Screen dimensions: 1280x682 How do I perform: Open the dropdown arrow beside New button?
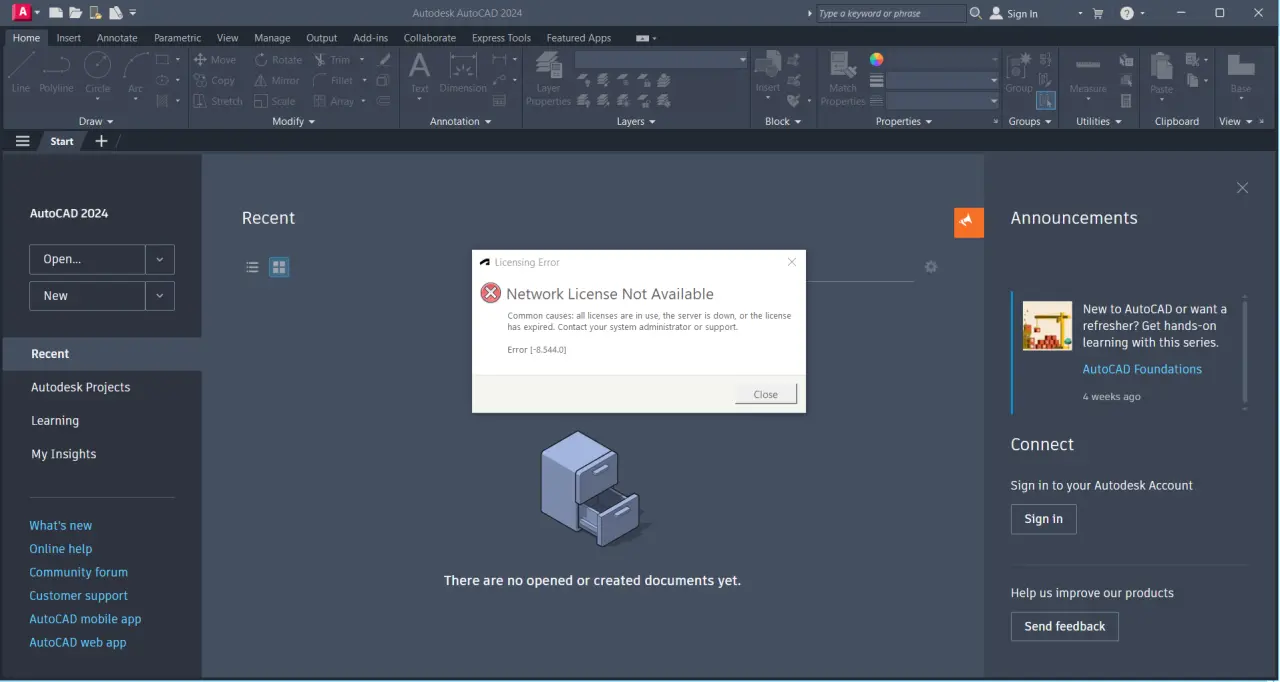(x=160, y=296)
